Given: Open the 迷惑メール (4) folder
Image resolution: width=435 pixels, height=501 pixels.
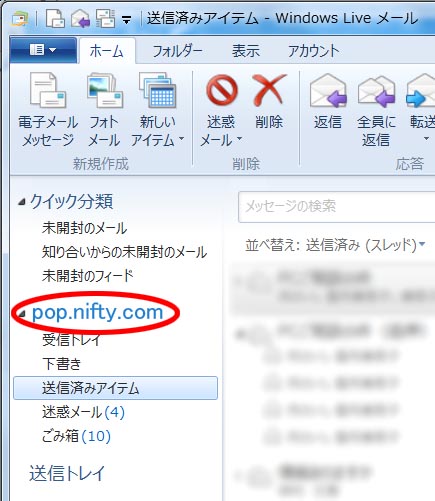Looking at the screenshot, I should click(83, 412).
